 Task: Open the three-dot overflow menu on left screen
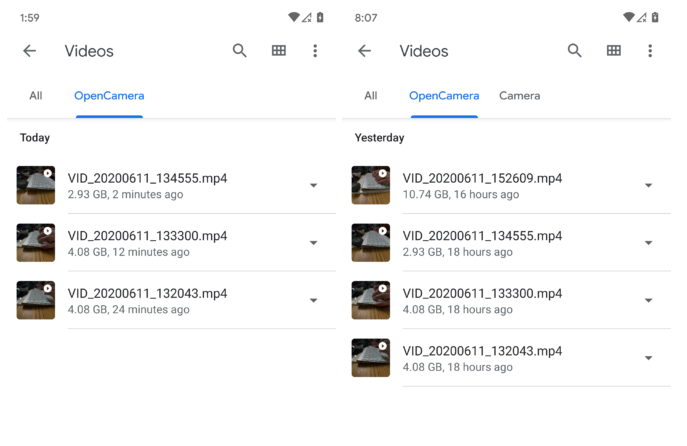pos(315,51)
